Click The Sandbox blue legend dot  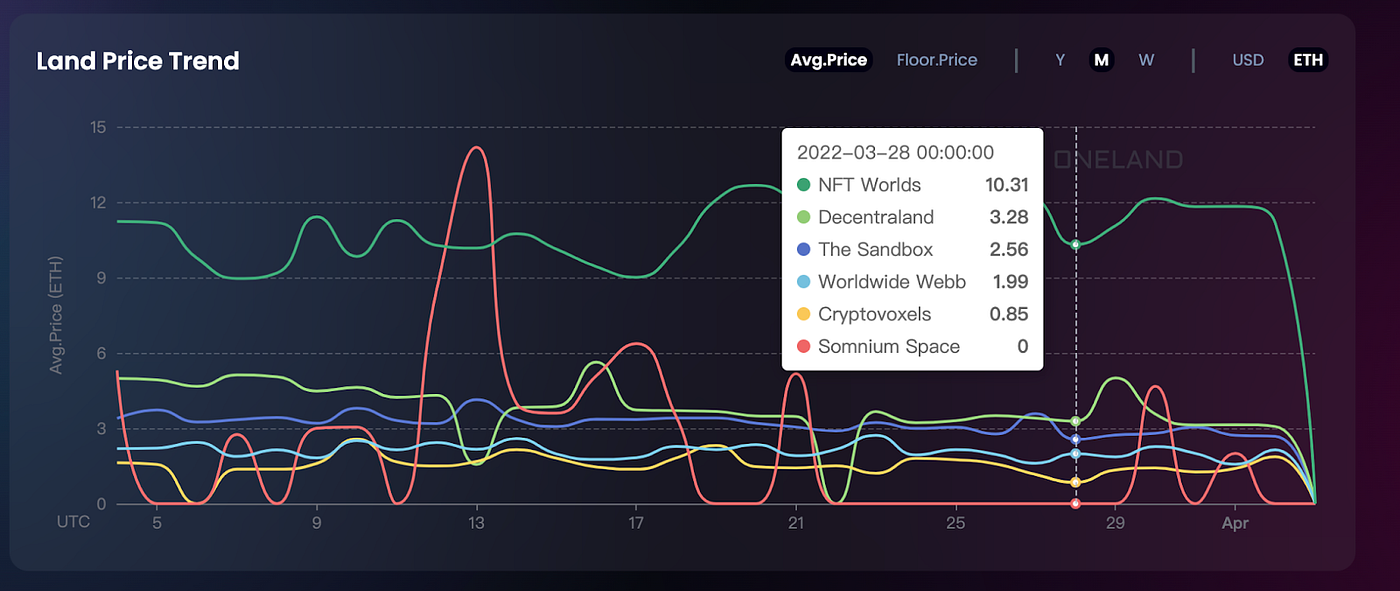[x=803, y=249]
